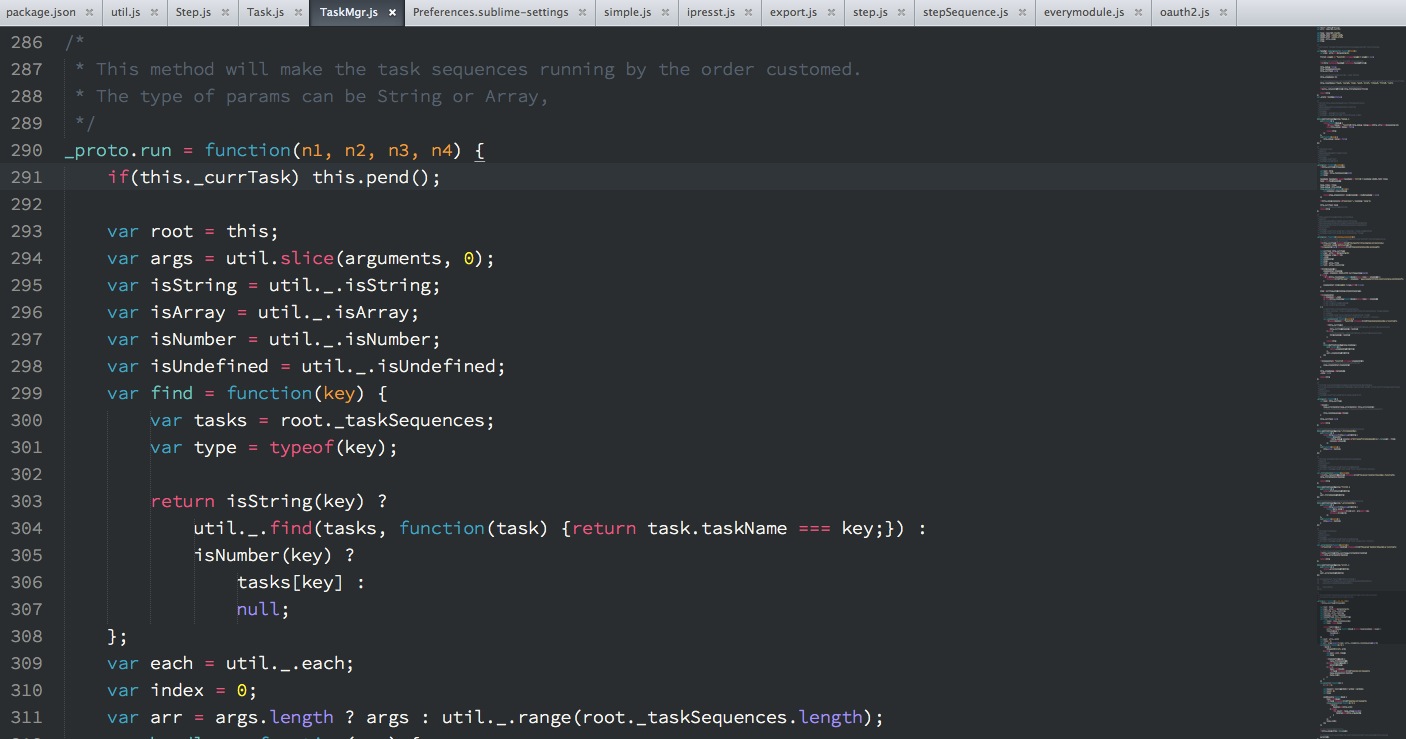Image resolution: width=1406 pixels, height=739 pixels.
Task: Close the export.js tab
Action: pyautogui.click(x=830, y=13)
